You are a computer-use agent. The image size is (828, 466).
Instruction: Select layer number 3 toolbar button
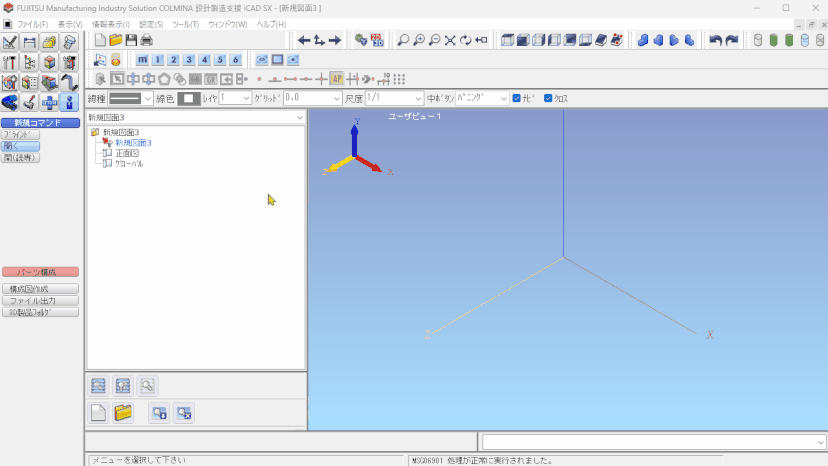tap(189, 60)
